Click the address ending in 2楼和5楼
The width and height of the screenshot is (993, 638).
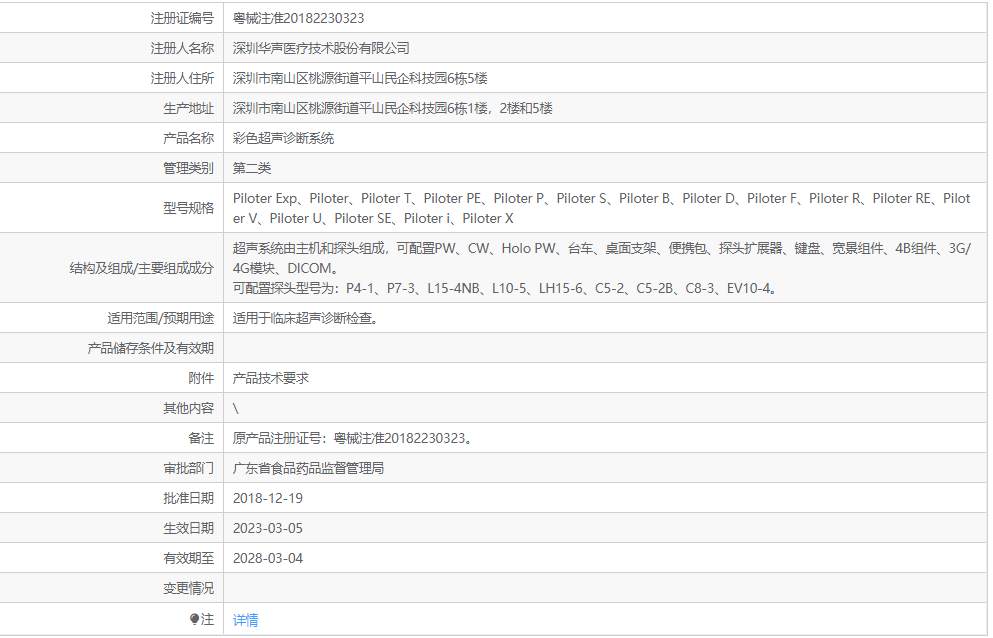pyautogui.click(x=393, y=108)
